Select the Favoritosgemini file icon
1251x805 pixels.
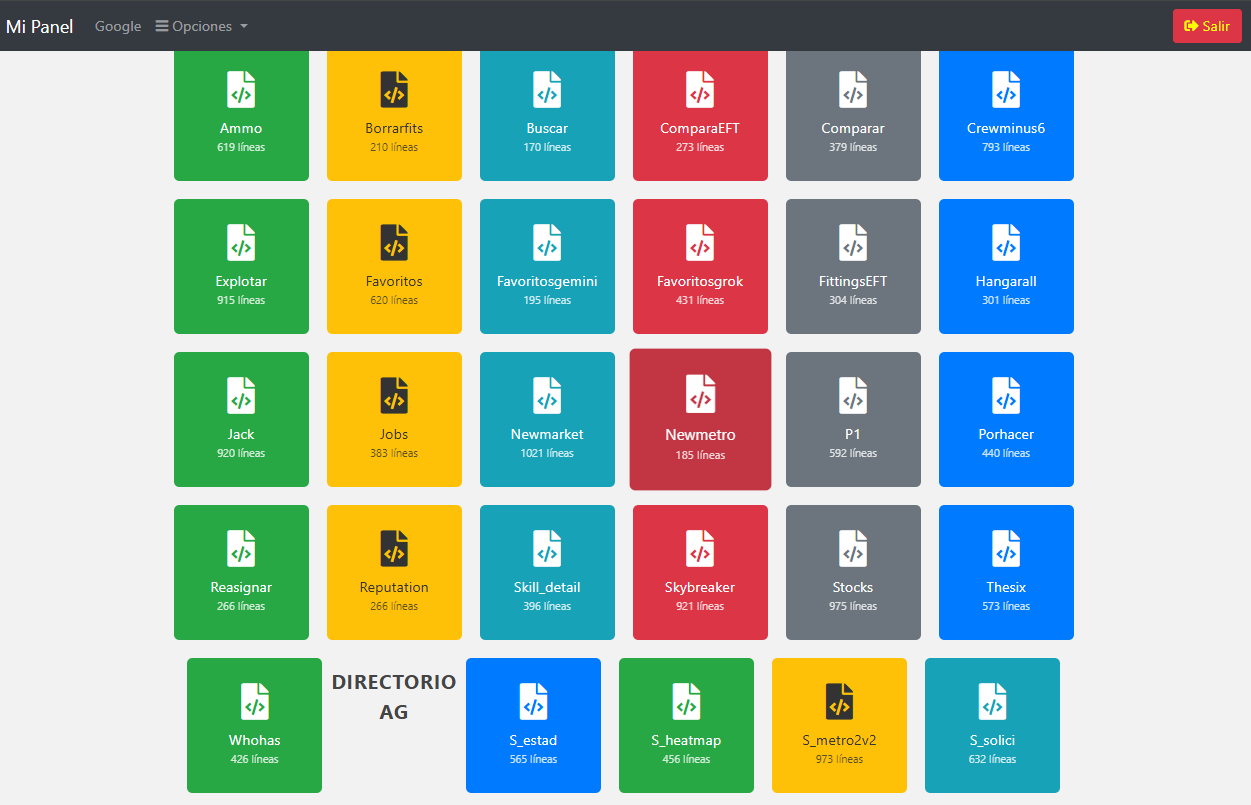click(547, 243)
